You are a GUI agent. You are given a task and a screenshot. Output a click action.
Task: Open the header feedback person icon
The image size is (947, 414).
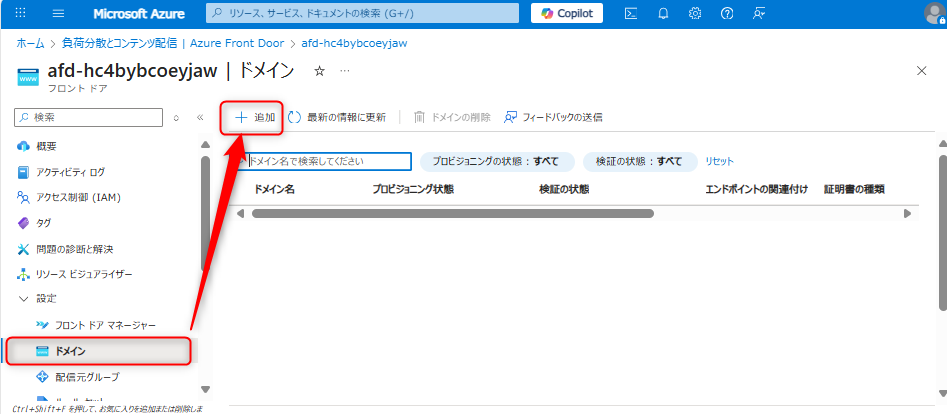(x=759, y=13)
